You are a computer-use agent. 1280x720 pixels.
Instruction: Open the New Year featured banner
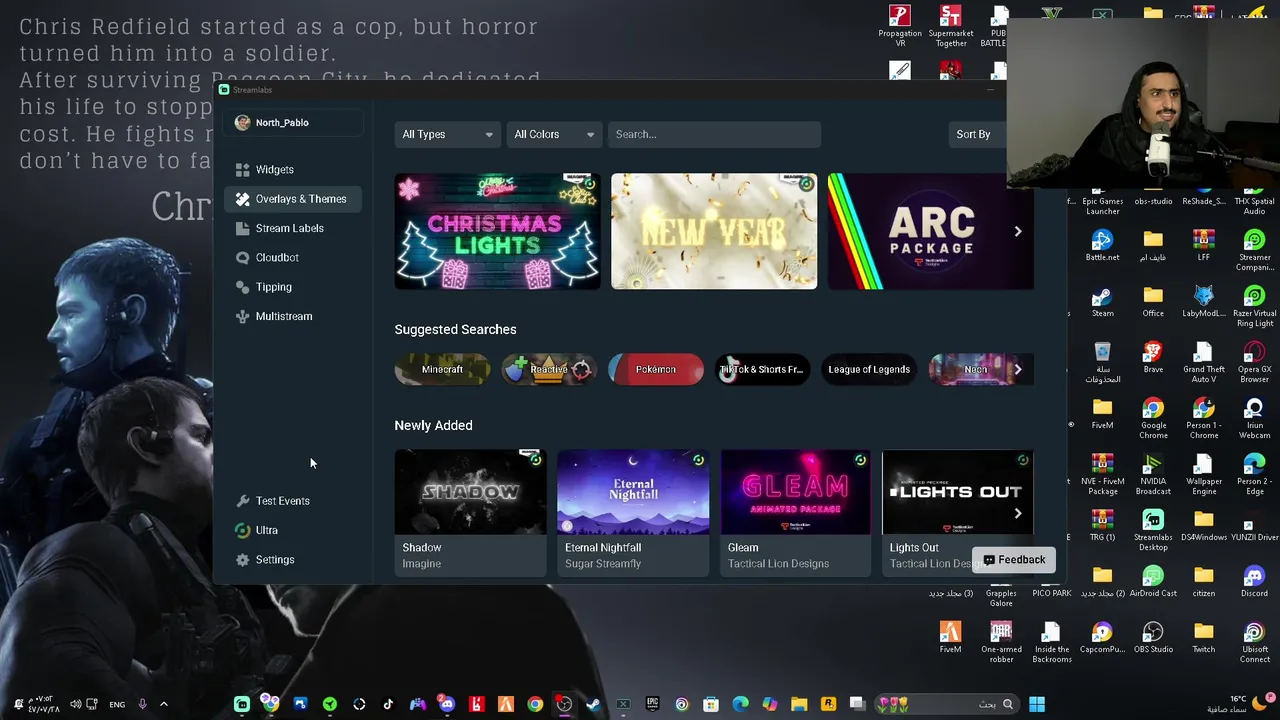pos(714,231)
